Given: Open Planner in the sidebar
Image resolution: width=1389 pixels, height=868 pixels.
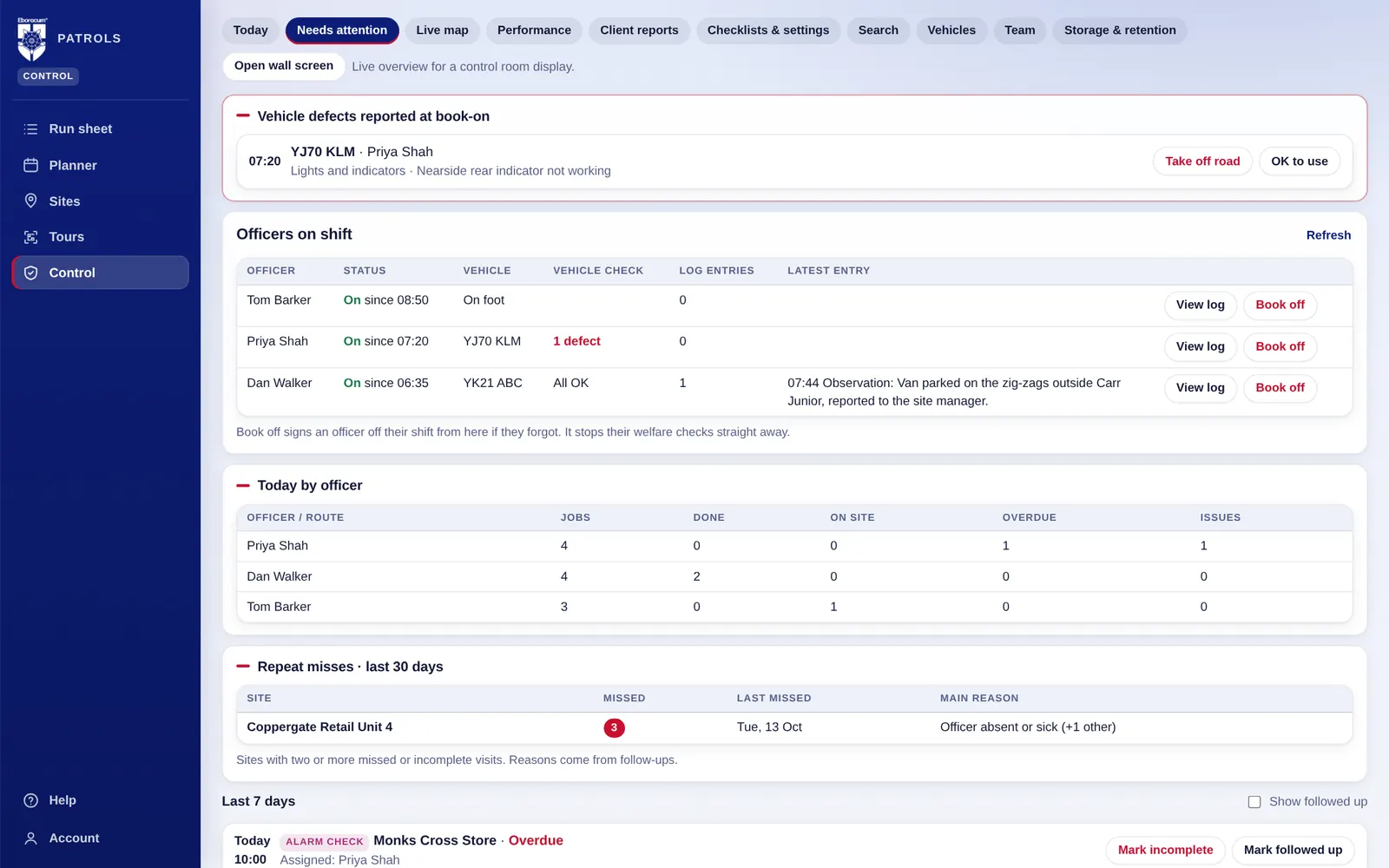Looking at the screenshot, I should (100, 165).
